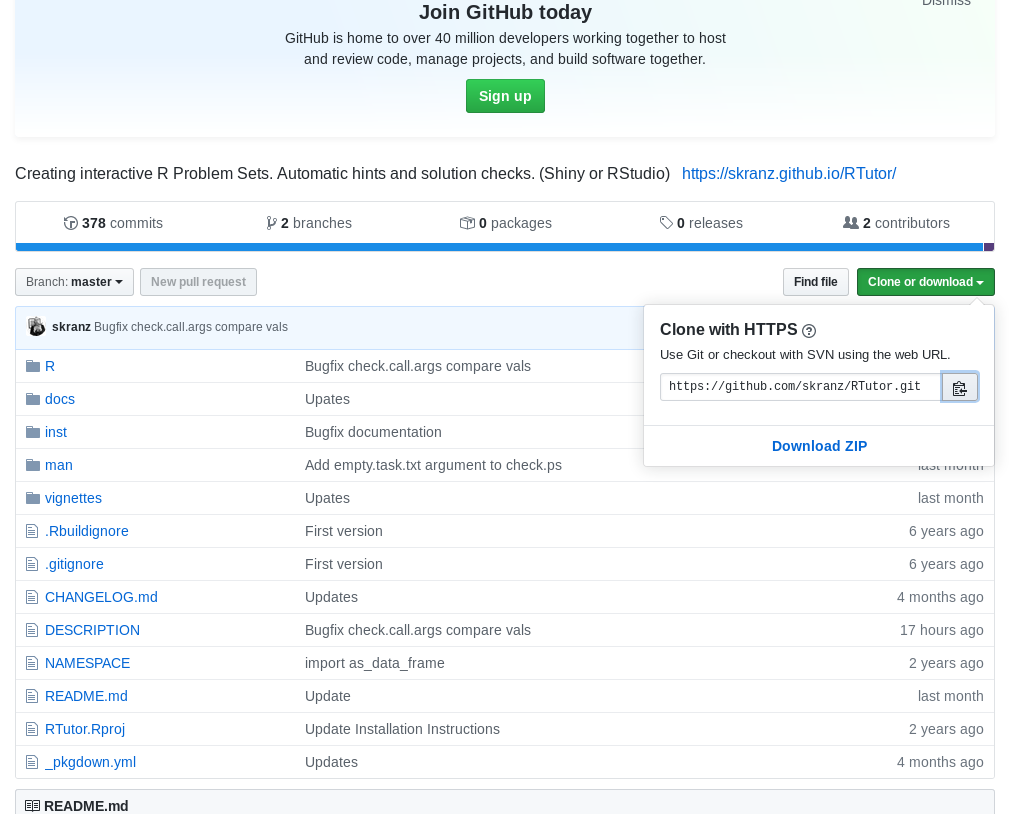Click NAMESPACE file icon
Viewport: 1009px width, 814px height.
[x=32, y=663]
